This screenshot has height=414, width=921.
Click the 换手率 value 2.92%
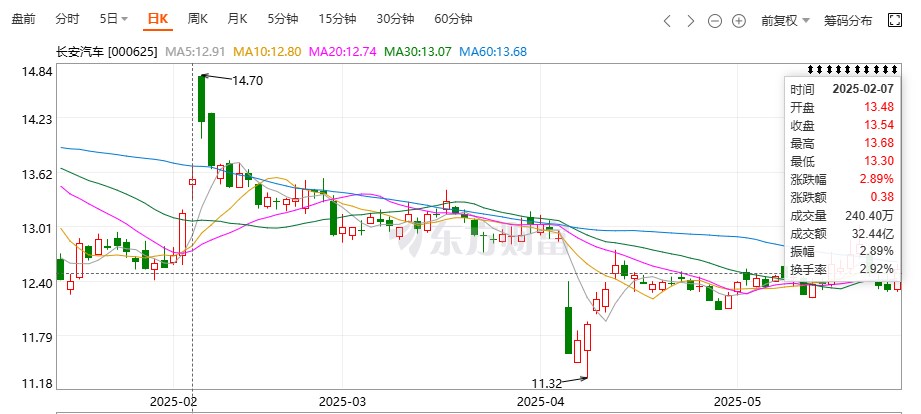pos(877,270)
